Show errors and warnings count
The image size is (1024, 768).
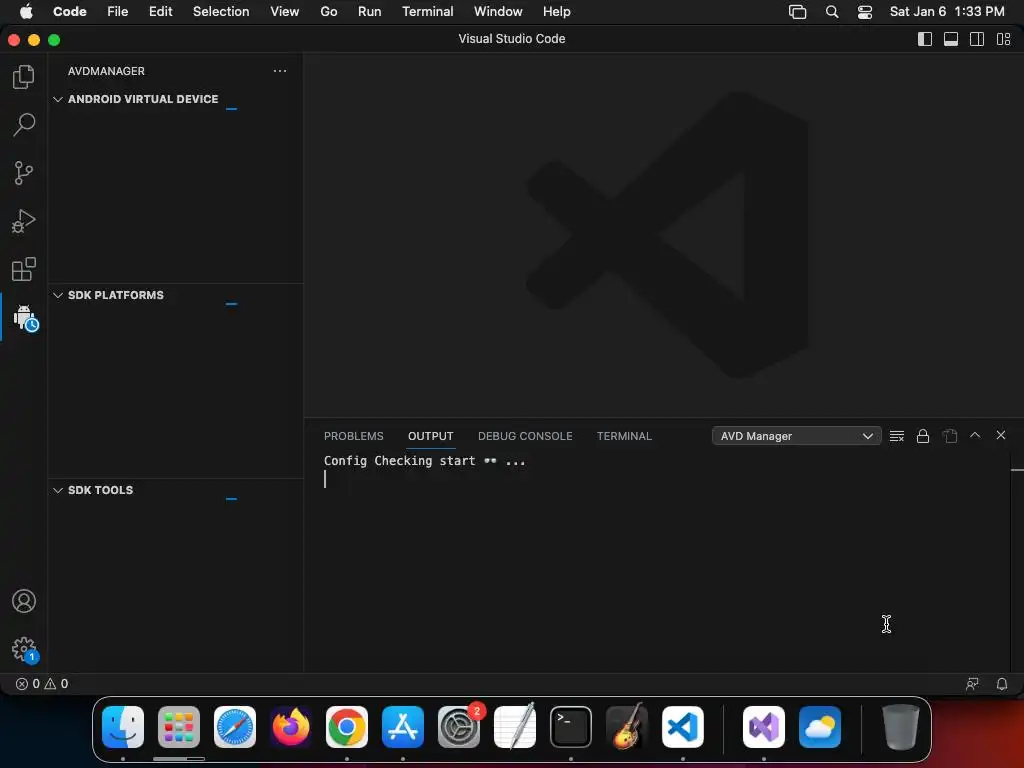coord(42,684)
